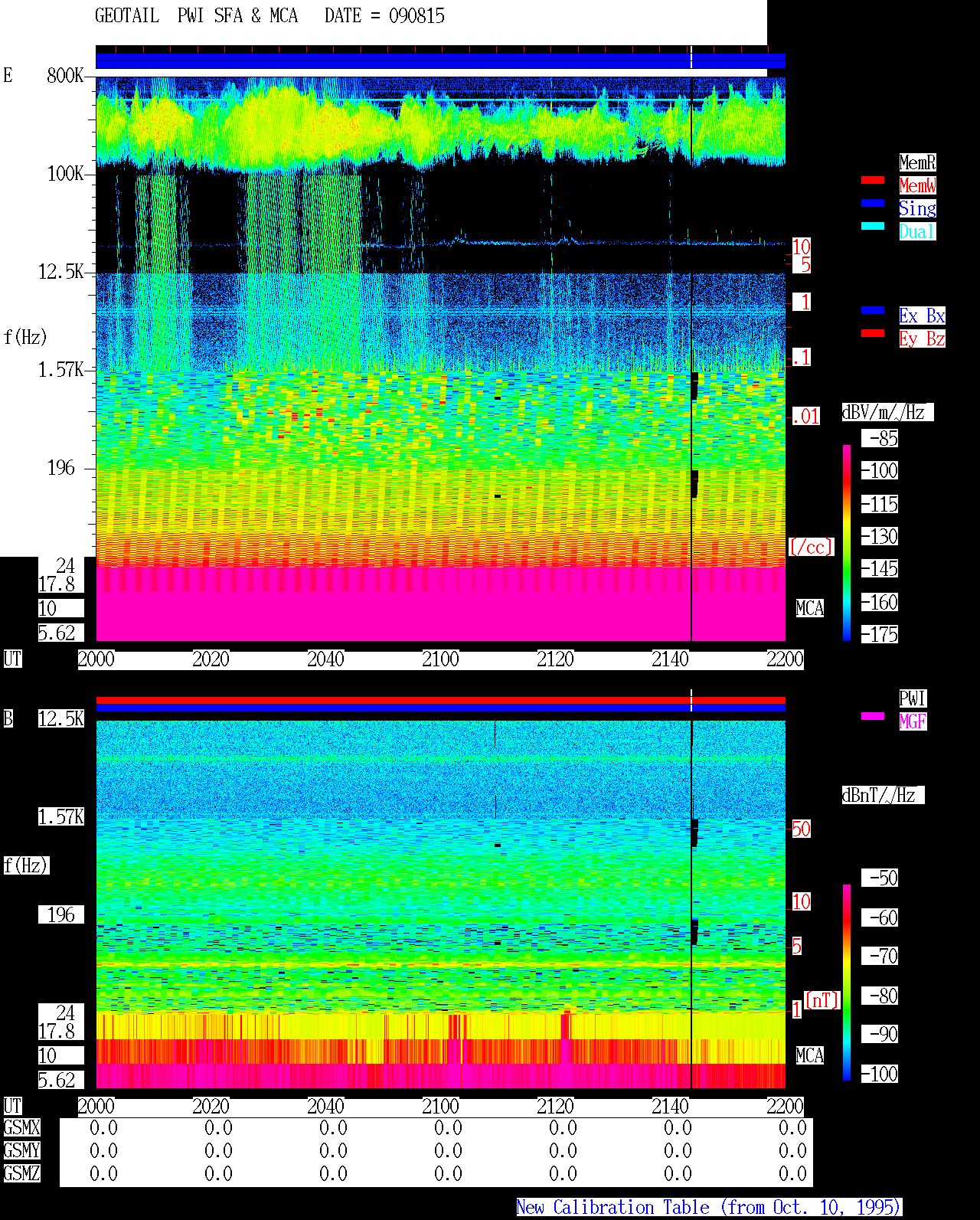The height and width of the screenshot is (1220, 980).
Task: Click the 2200 time tick under B panel
Action: (785, 1106)
